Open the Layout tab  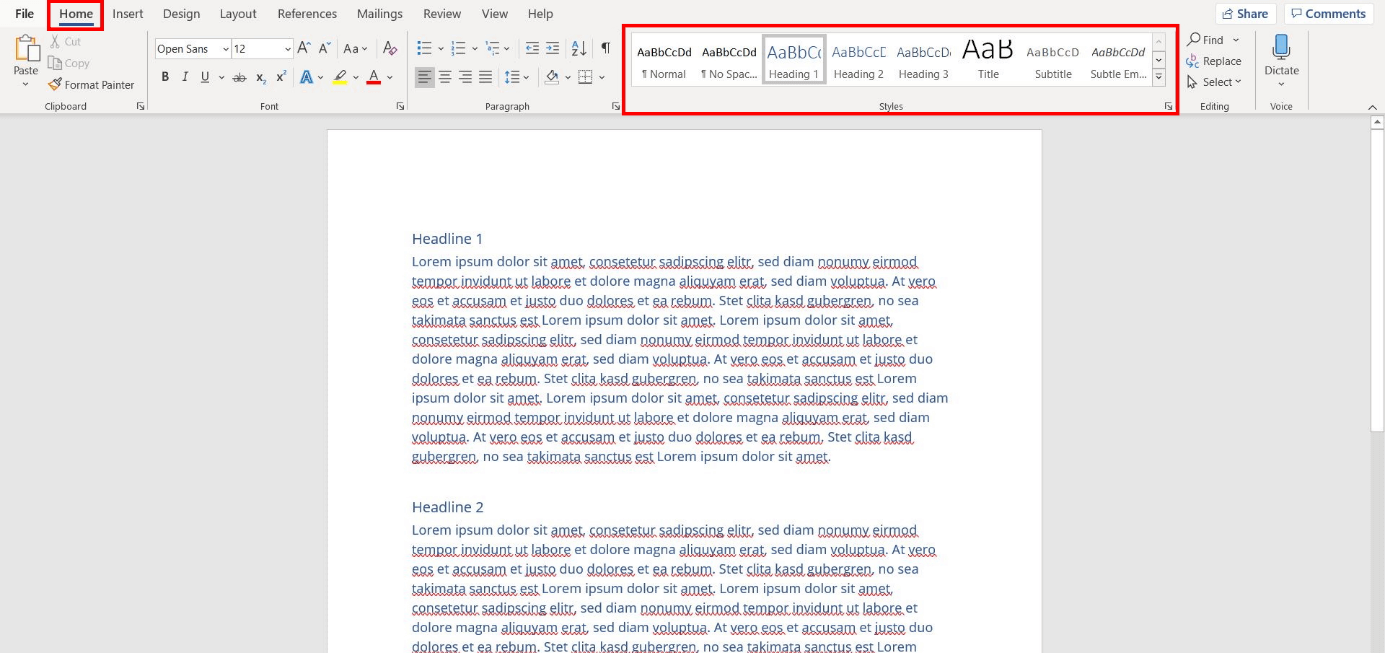pos(238,14)
